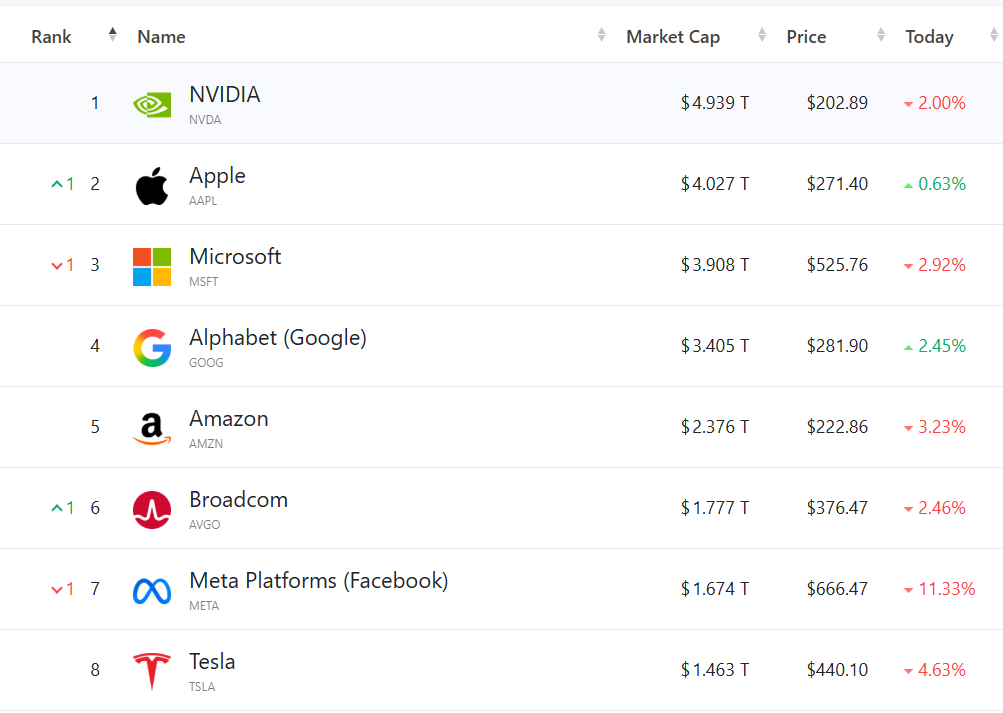Image resolution: width=1003 pixels, height=713 pixels.
Task: Click the red Tesla logo
Action: (152, 670)
